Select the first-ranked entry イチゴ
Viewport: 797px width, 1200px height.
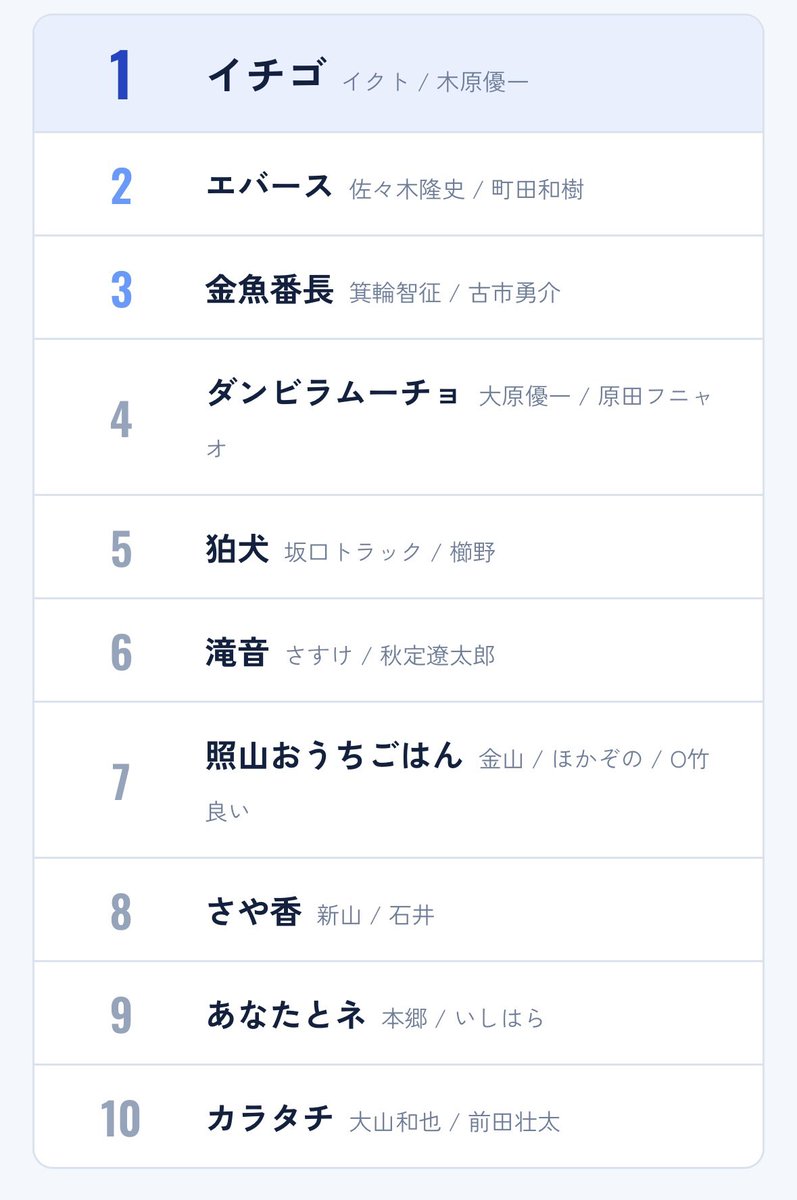click(398, 74)
